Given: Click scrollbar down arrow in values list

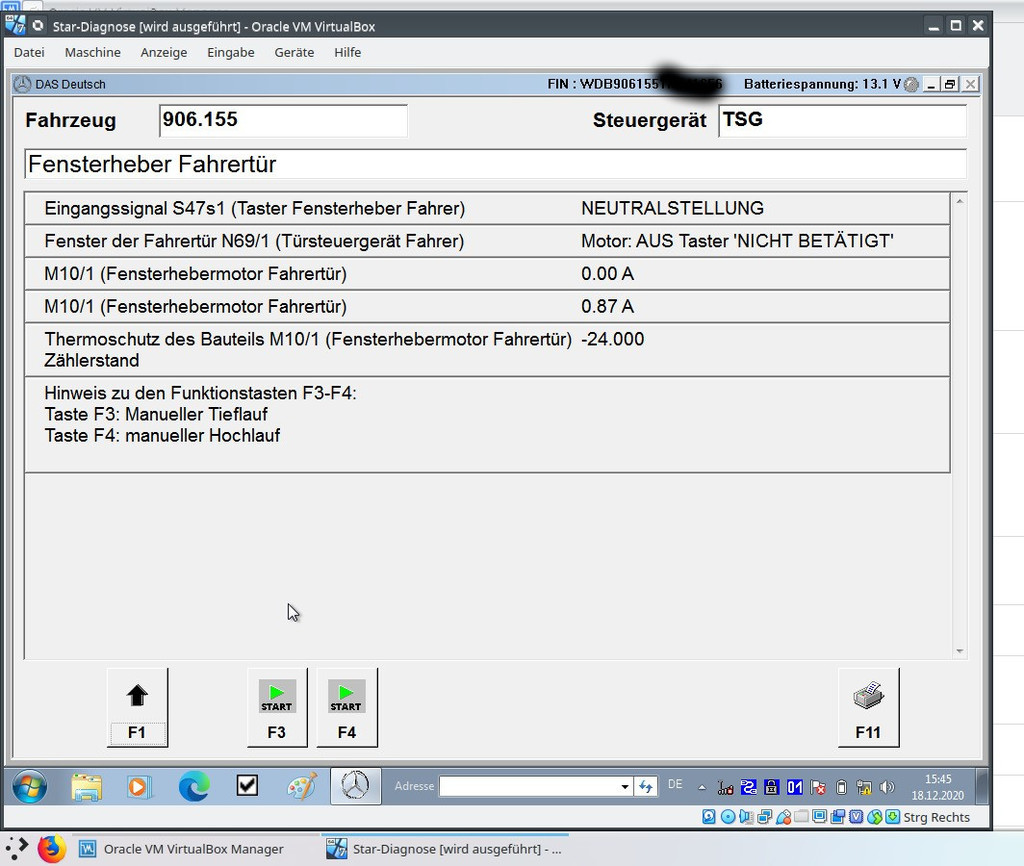Looking at the screenshot, I should 959,650.
